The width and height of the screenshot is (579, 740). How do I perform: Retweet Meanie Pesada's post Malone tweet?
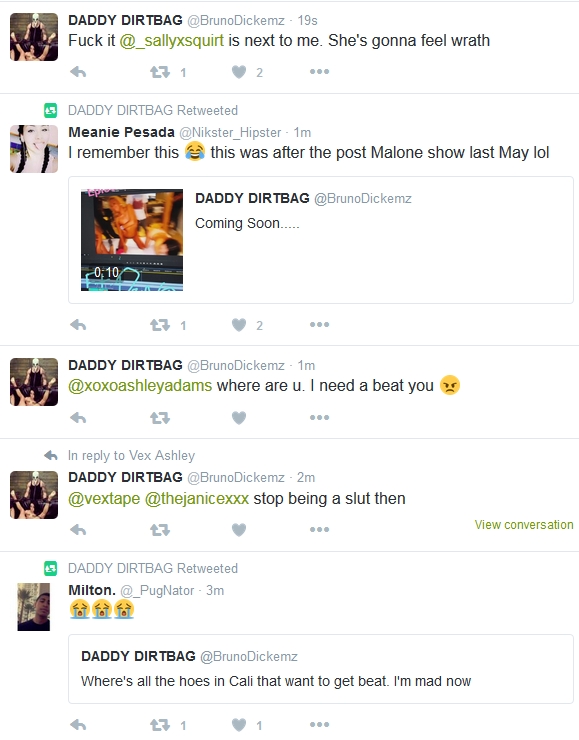(160, 325)
